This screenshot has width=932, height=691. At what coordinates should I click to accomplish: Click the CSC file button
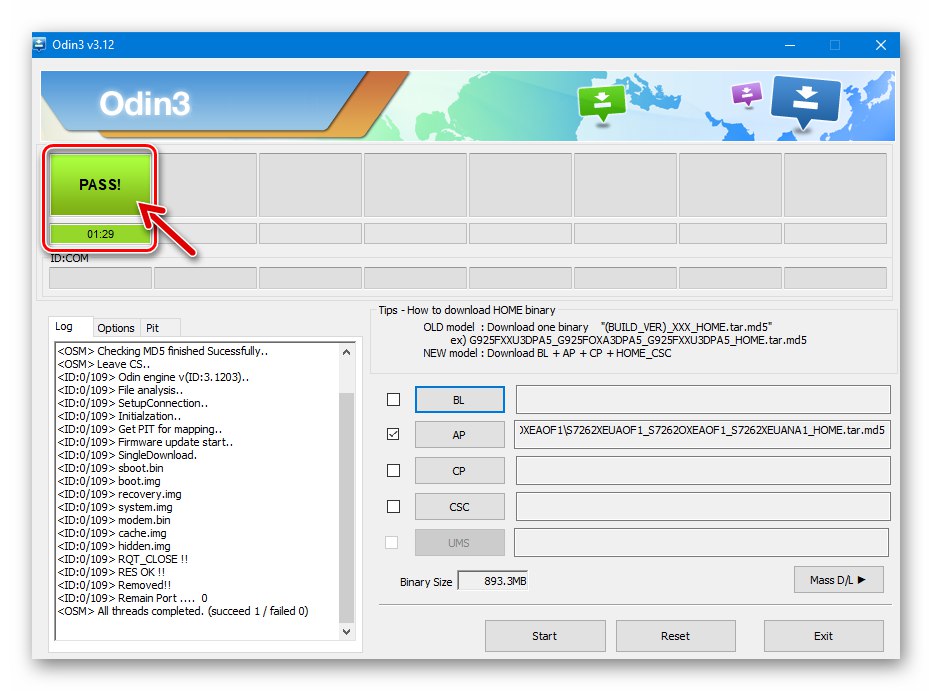[459, 507]
